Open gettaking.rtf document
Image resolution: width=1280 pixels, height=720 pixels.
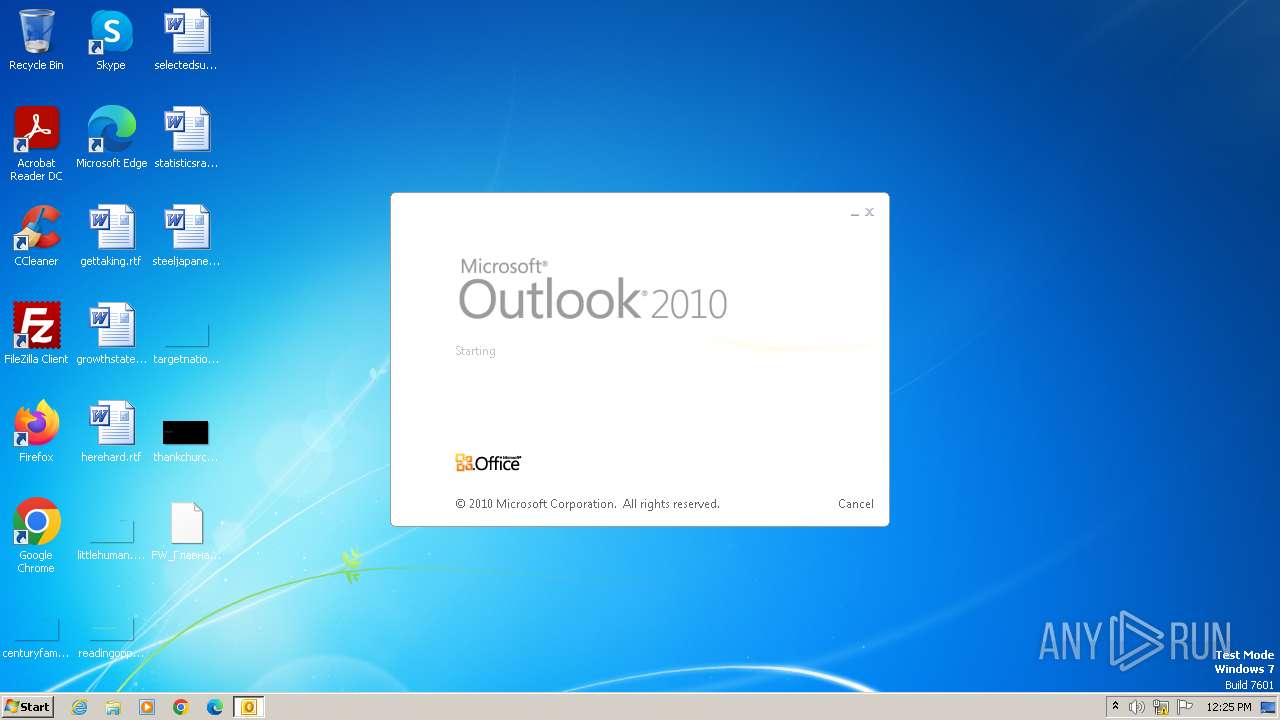111,236
